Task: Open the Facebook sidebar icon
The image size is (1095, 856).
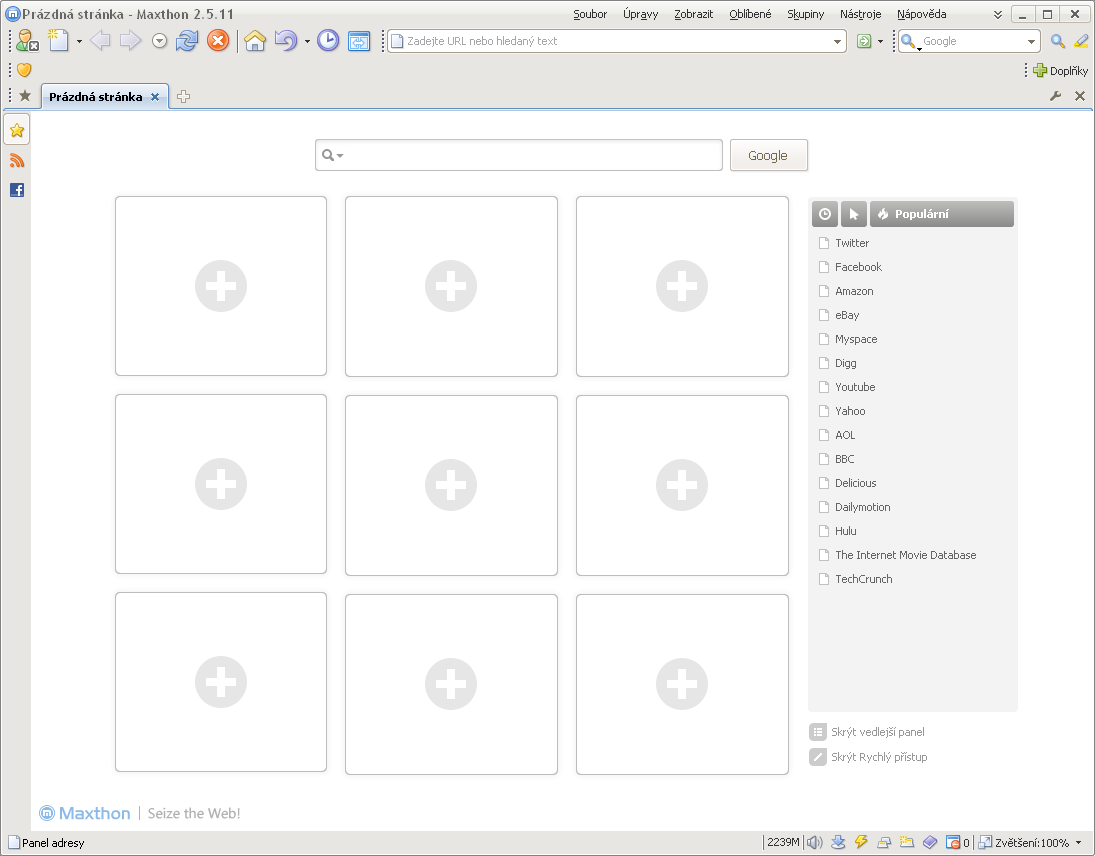Action: [17, 190]
